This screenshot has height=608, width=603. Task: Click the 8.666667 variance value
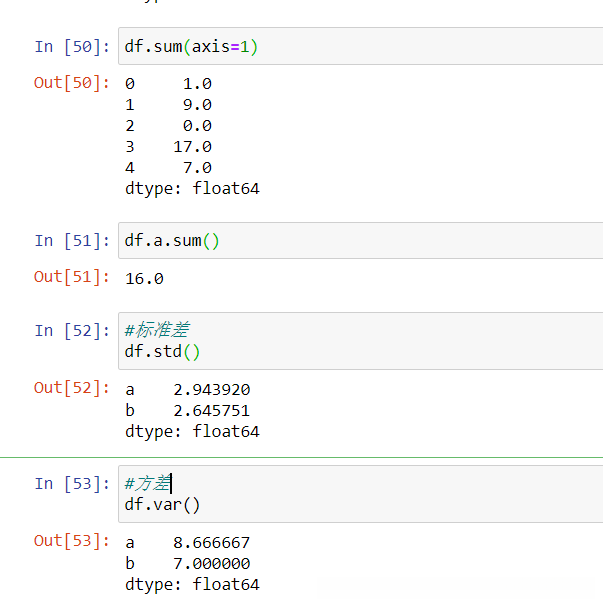tap(211, 542)
